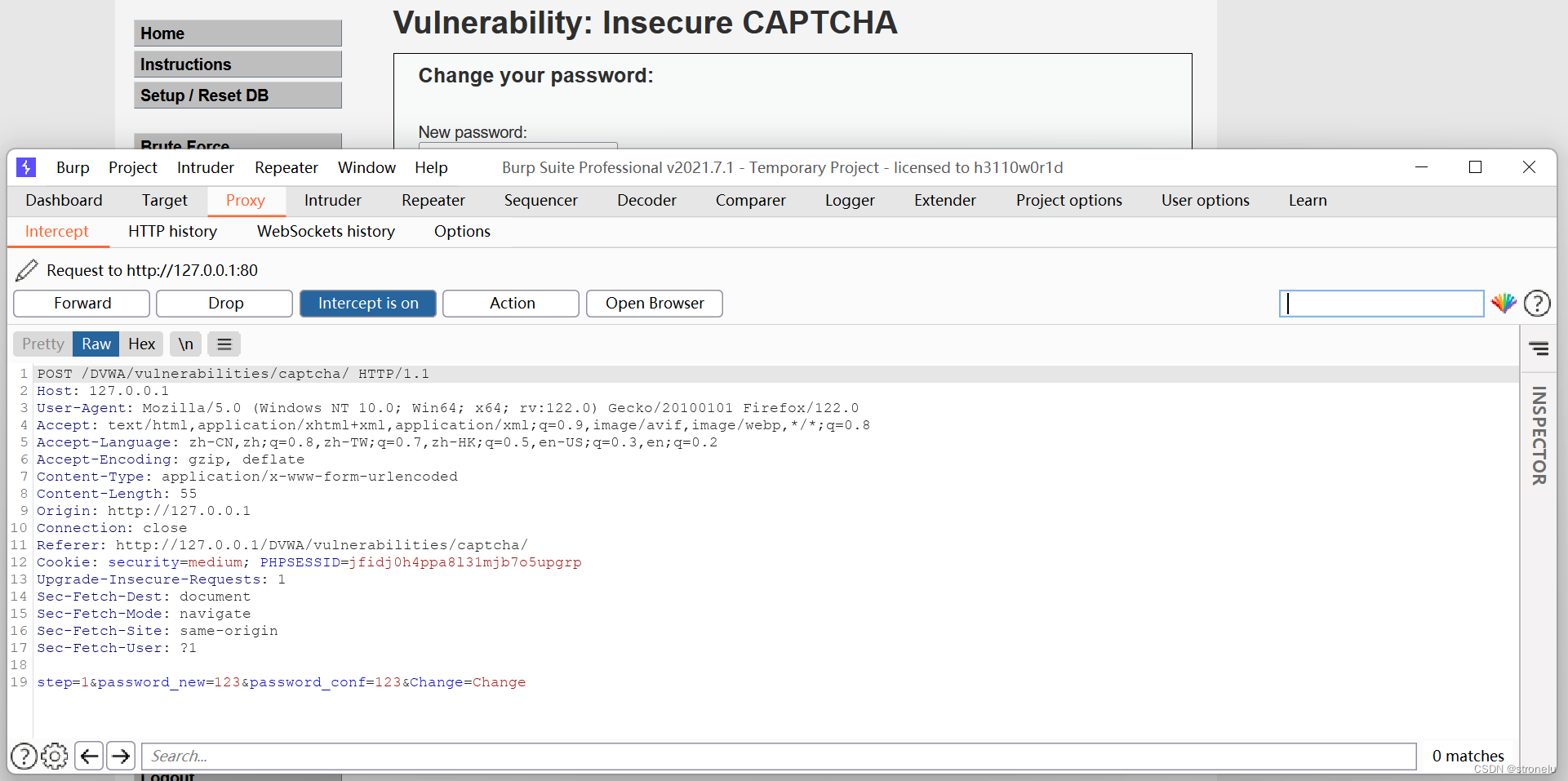This screenshot has width=1568, height=781.
Task: Open the Learn tab
Action: pos(1308,201)
